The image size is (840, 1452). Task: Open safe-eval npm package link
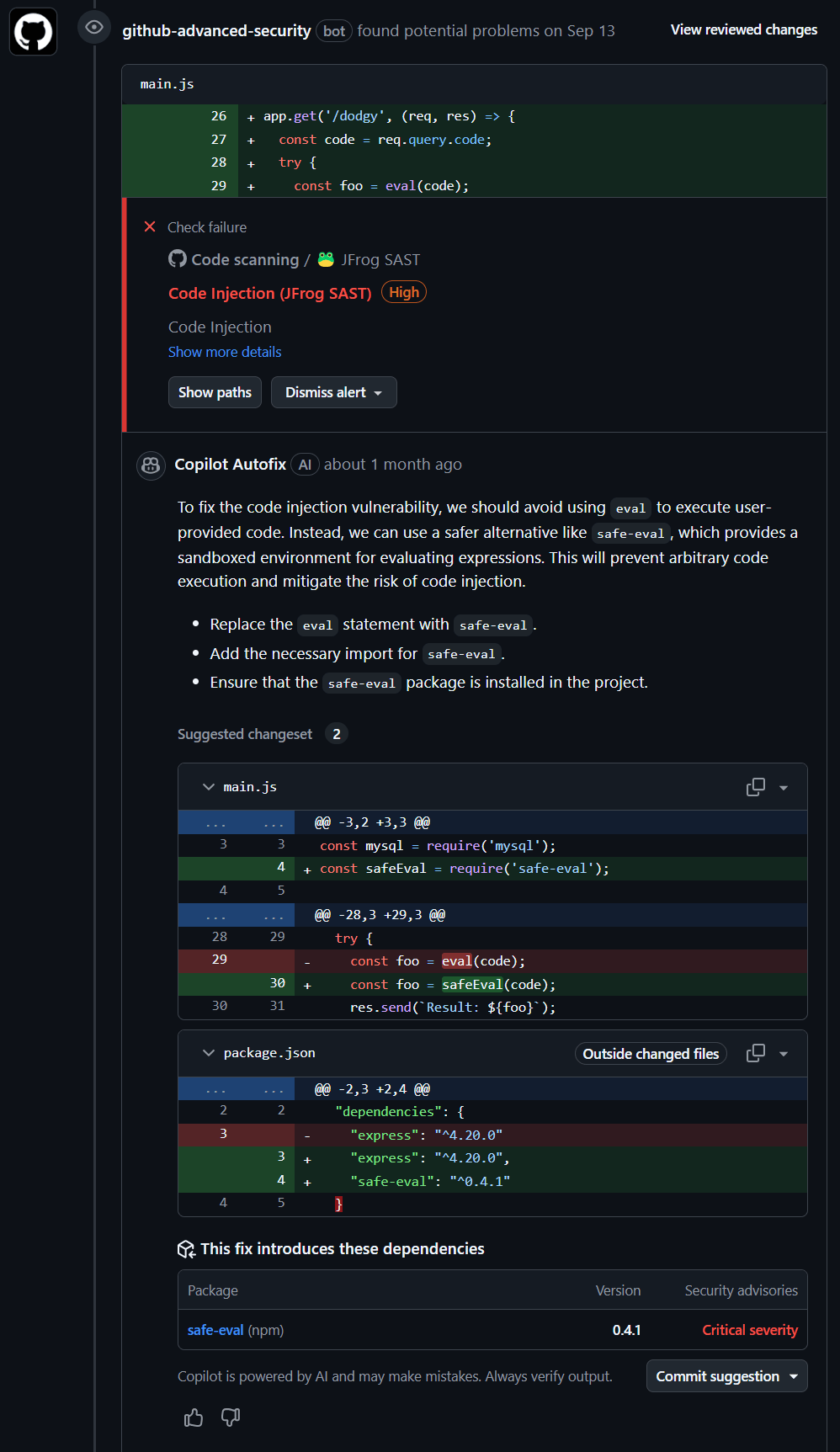tap(215, 1330)
